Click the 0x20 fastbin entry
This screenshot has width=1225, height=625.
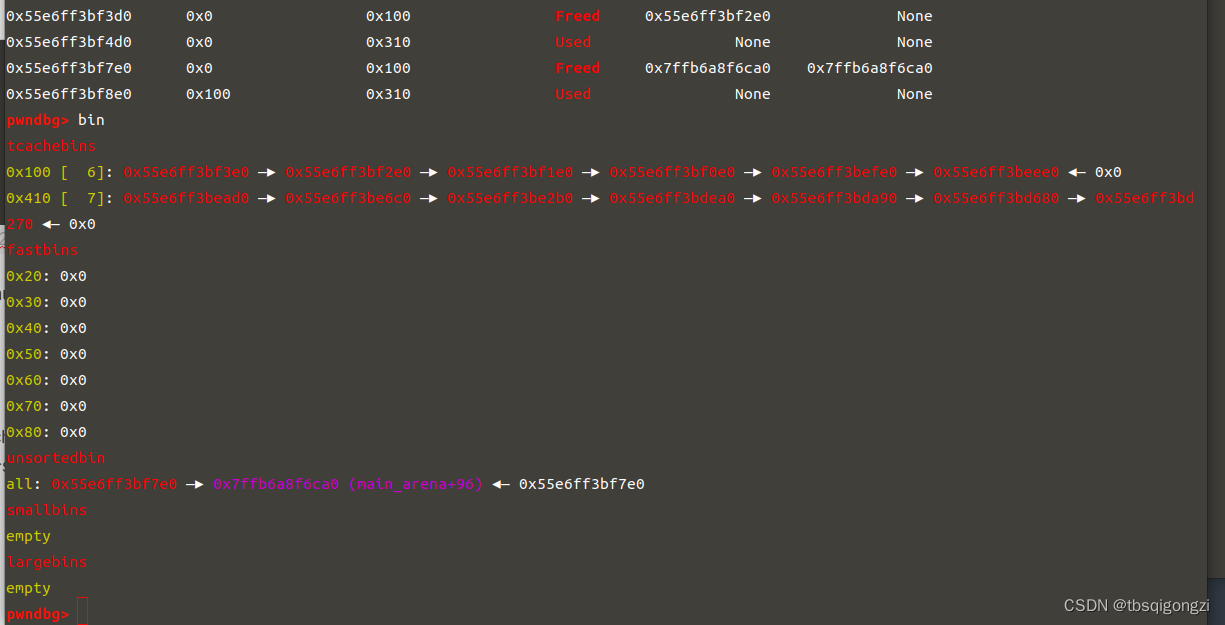pyautogui.click(x=24, y=276)
